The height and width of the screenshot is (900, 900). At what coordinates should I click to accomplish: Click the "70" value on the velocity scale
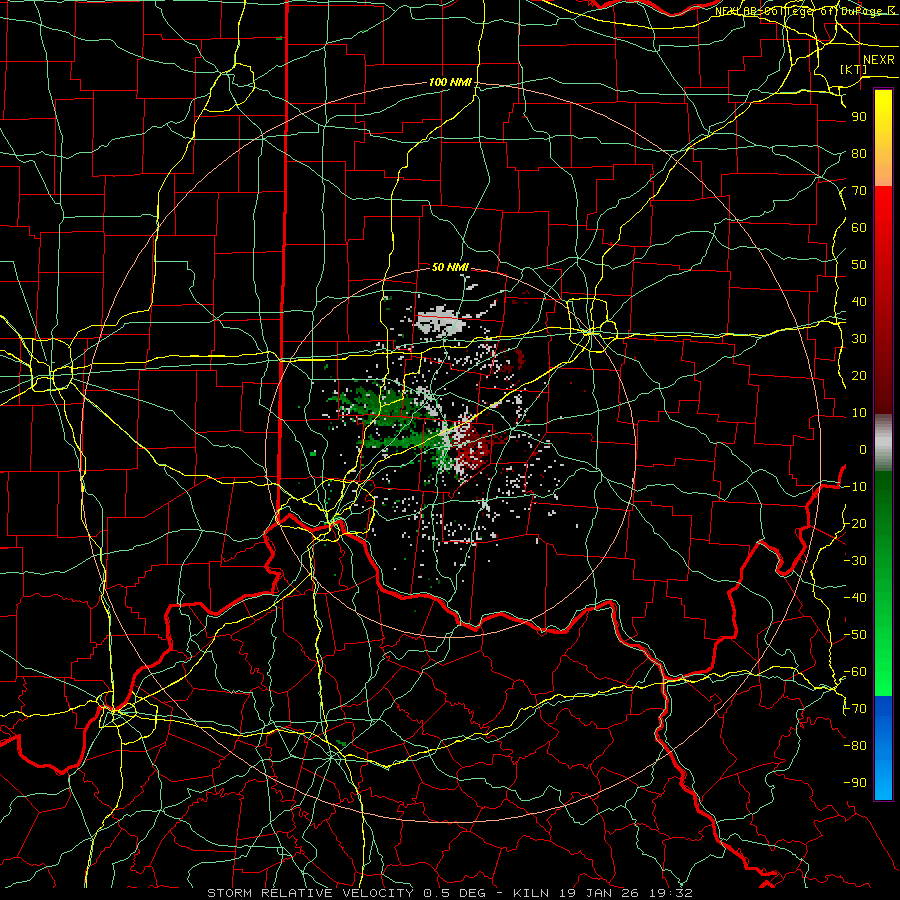[x=859, y=191]
